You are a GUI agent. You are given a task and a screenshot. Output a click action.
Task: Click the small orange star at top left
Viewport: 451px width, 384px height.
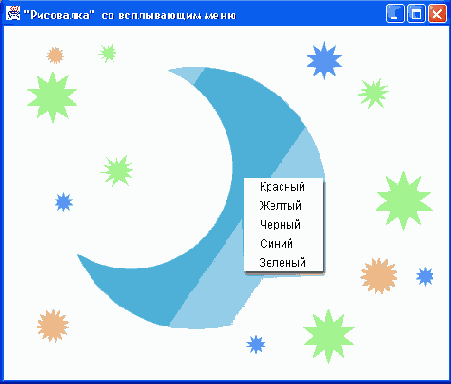click(x=55, y=55)
